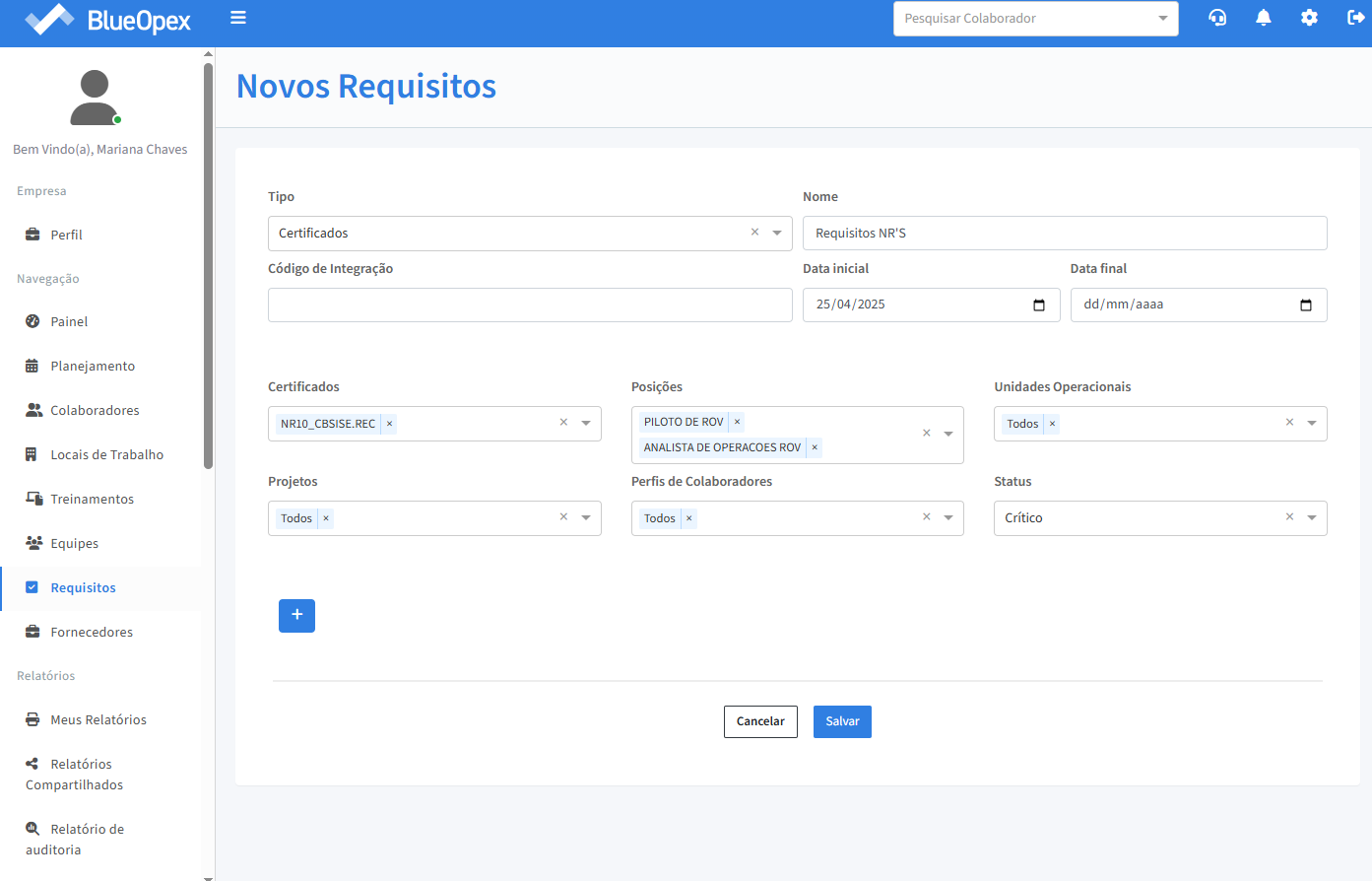Click the user avatar picture
The height and width of the screenshot is (881, 1372).
95,97
